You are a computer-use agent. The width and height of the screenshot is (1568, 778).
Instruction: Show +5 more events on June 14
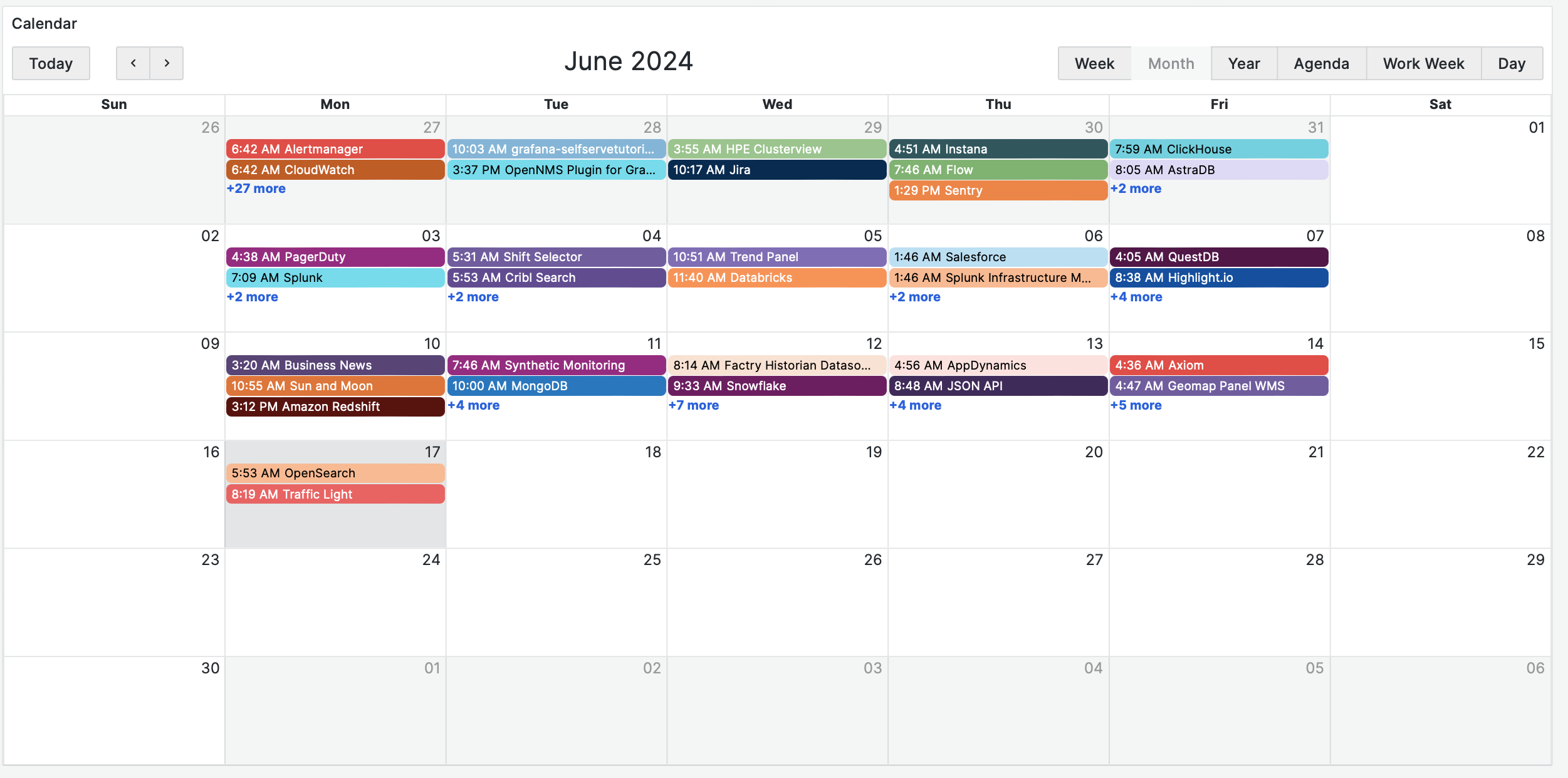pos(1136,405)
